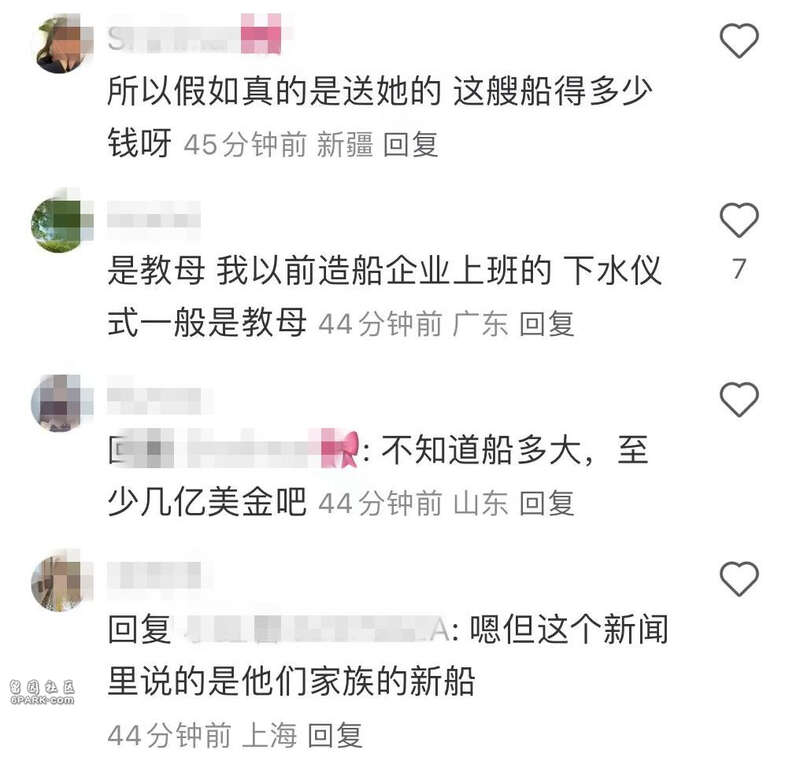Open the green avatar of the 广东 commenter

pyautogui.click(x=60, y=222)
